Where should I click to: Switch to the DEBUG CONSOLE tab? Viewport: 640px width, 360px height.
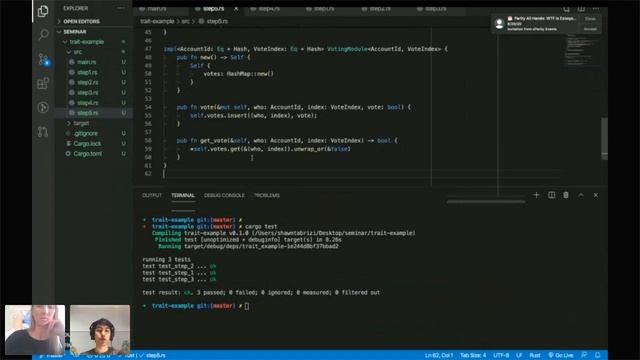coord(224,196)
